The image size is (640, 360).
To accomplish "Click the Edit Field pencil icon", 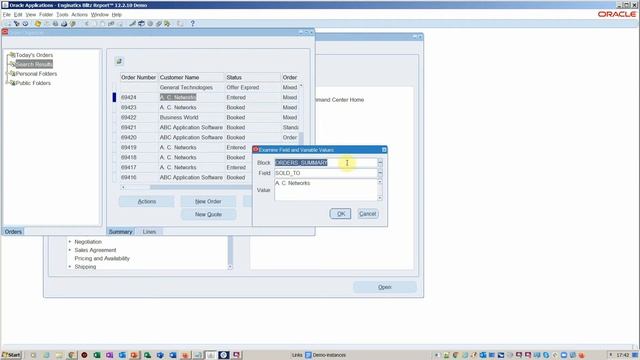I will tap(133, 24).
